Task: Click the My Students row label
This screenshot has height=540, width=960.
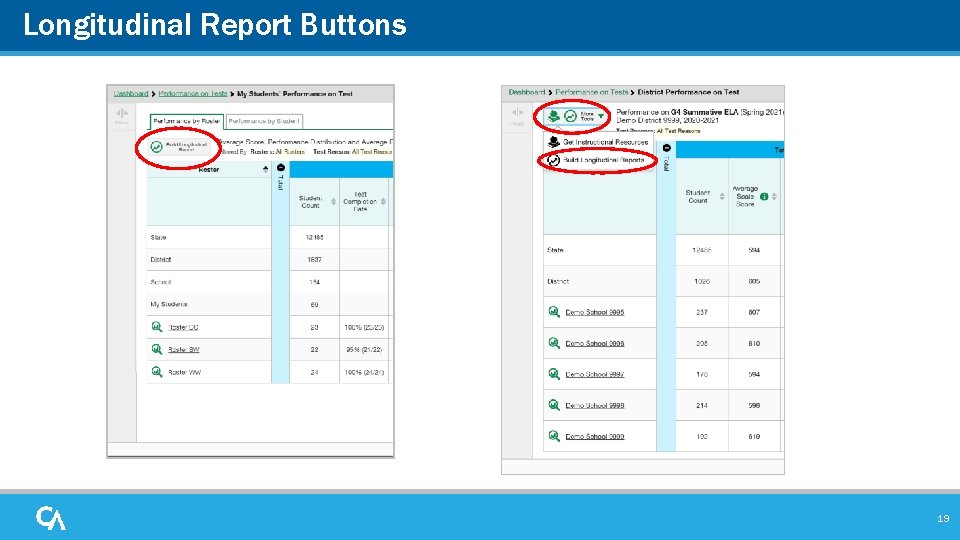Action: 169,304
